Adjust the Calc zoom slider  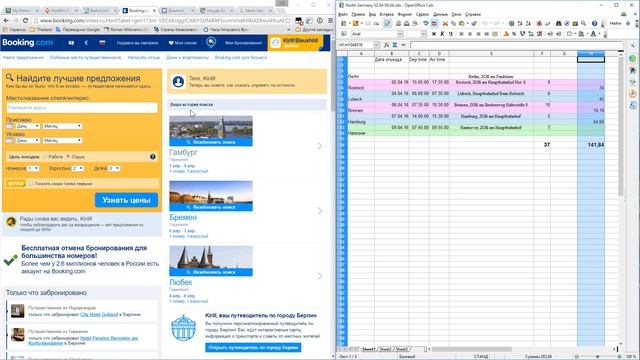(597, 357)
